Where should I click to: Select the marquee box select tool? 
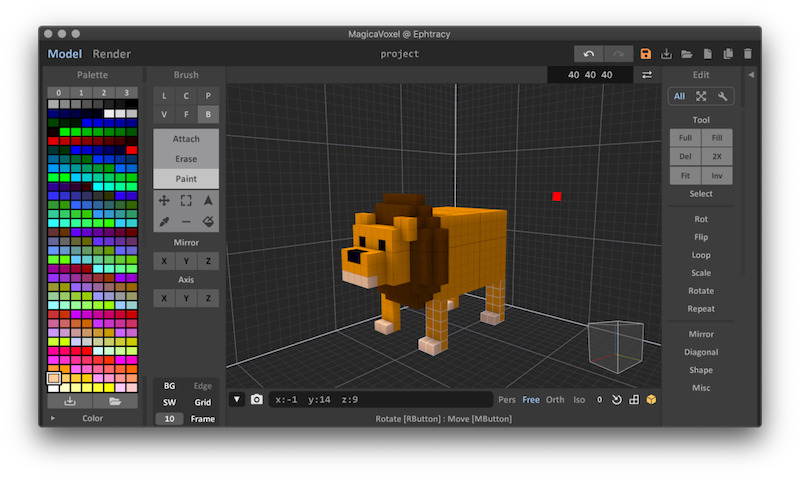coord(186,200)
